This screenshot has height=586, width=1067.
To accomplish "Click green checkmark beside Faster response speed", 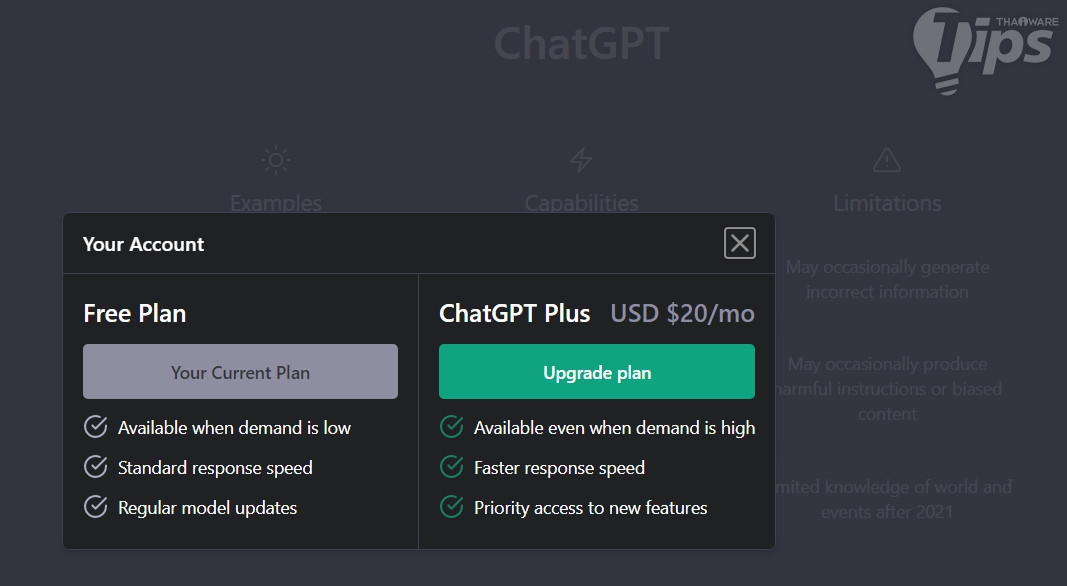I will point(452,467).
